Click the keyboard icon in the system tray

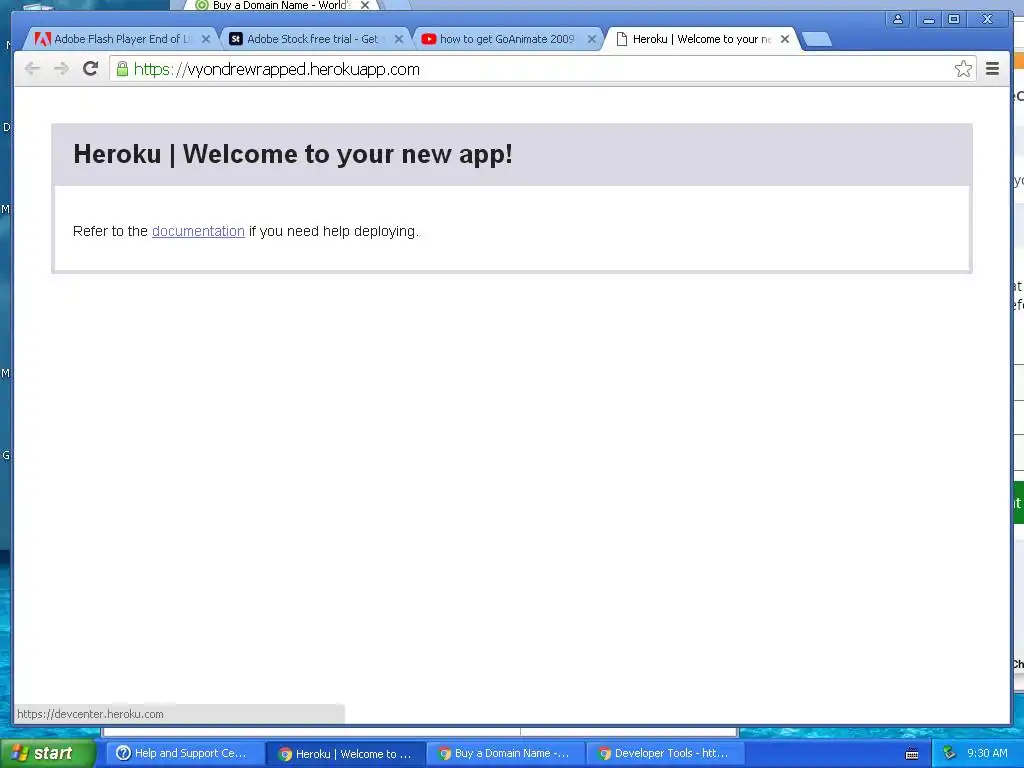[912, 754]
